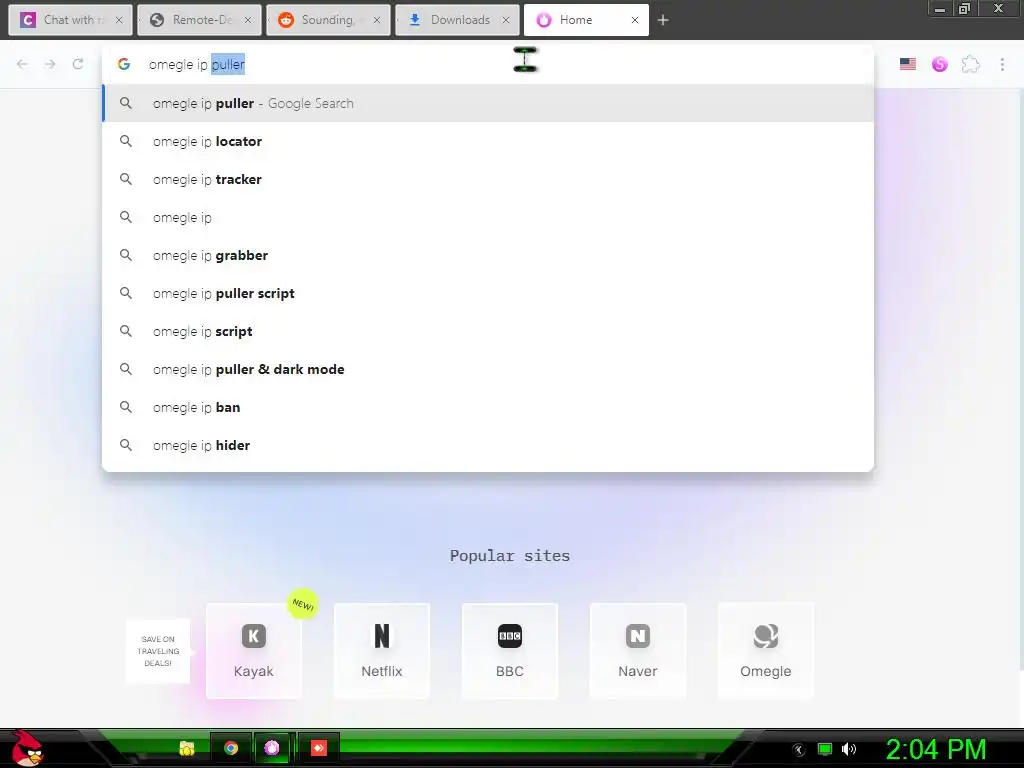Image resolution: width=1024 pixels, height=768 pixels.
Task: Open the Netflix popular site tile
Action: coord(381,650)
